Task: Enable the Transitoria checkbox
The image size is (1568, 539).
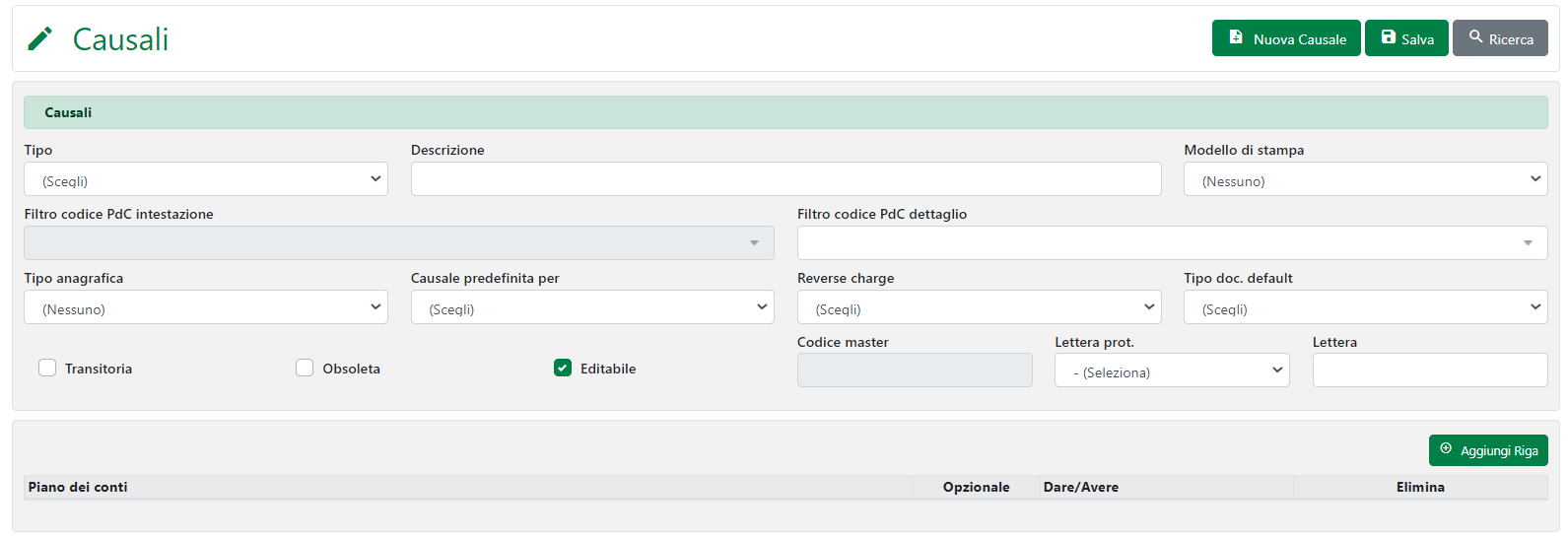Action: (47, 368)
